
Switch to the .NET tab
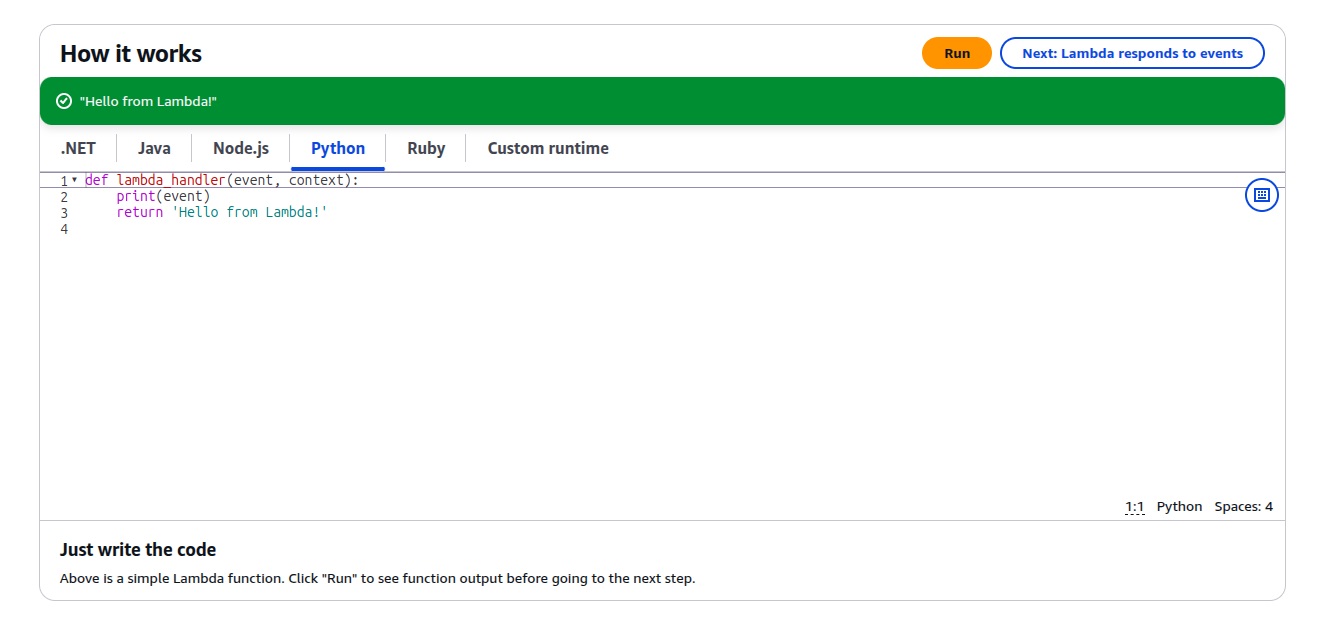tap(78, 148)
